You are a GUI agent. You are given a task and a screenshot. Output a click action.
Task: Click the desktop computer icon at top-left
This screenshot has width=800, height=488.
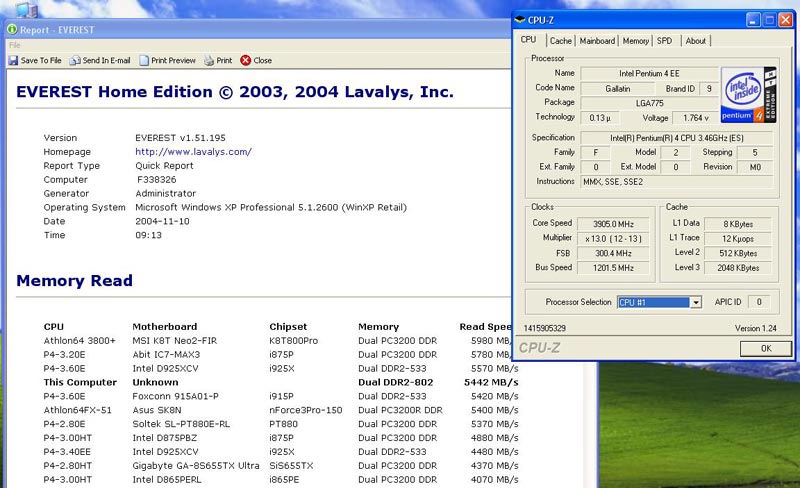tap(27, 9)
